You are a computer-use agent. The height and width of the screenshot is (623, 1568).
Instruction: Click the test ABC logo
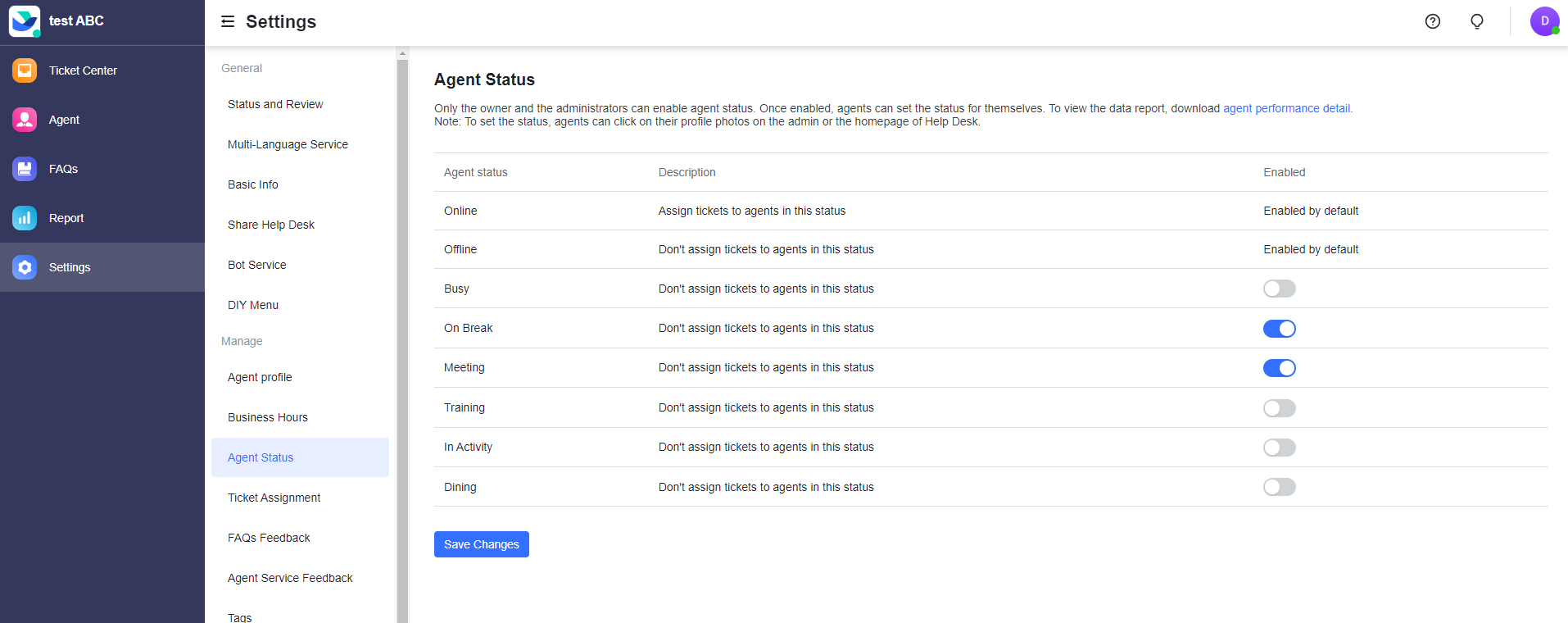coord(25,21)
